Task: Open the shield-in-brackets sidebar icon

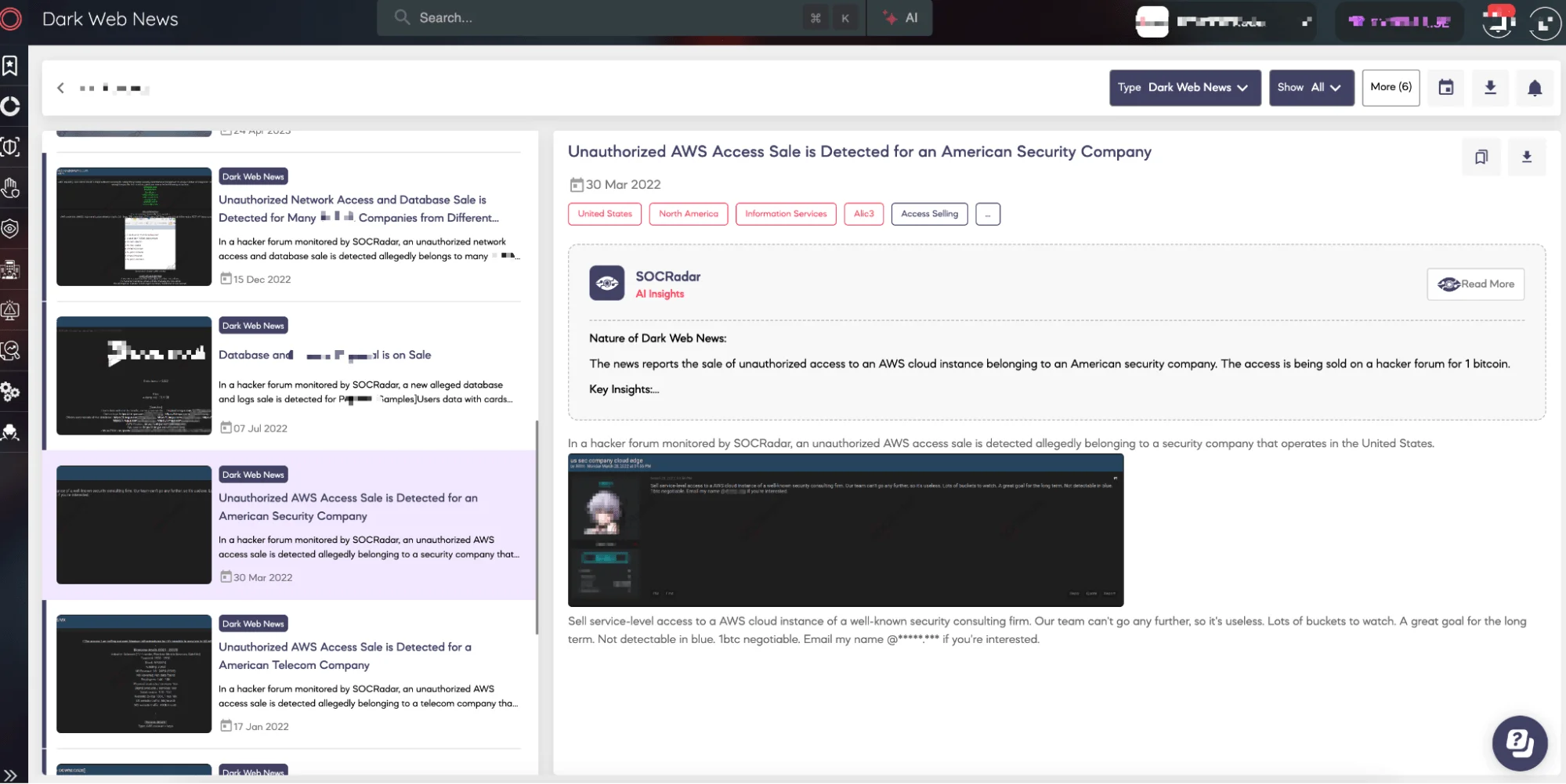Action: click(x=10, y=146)
